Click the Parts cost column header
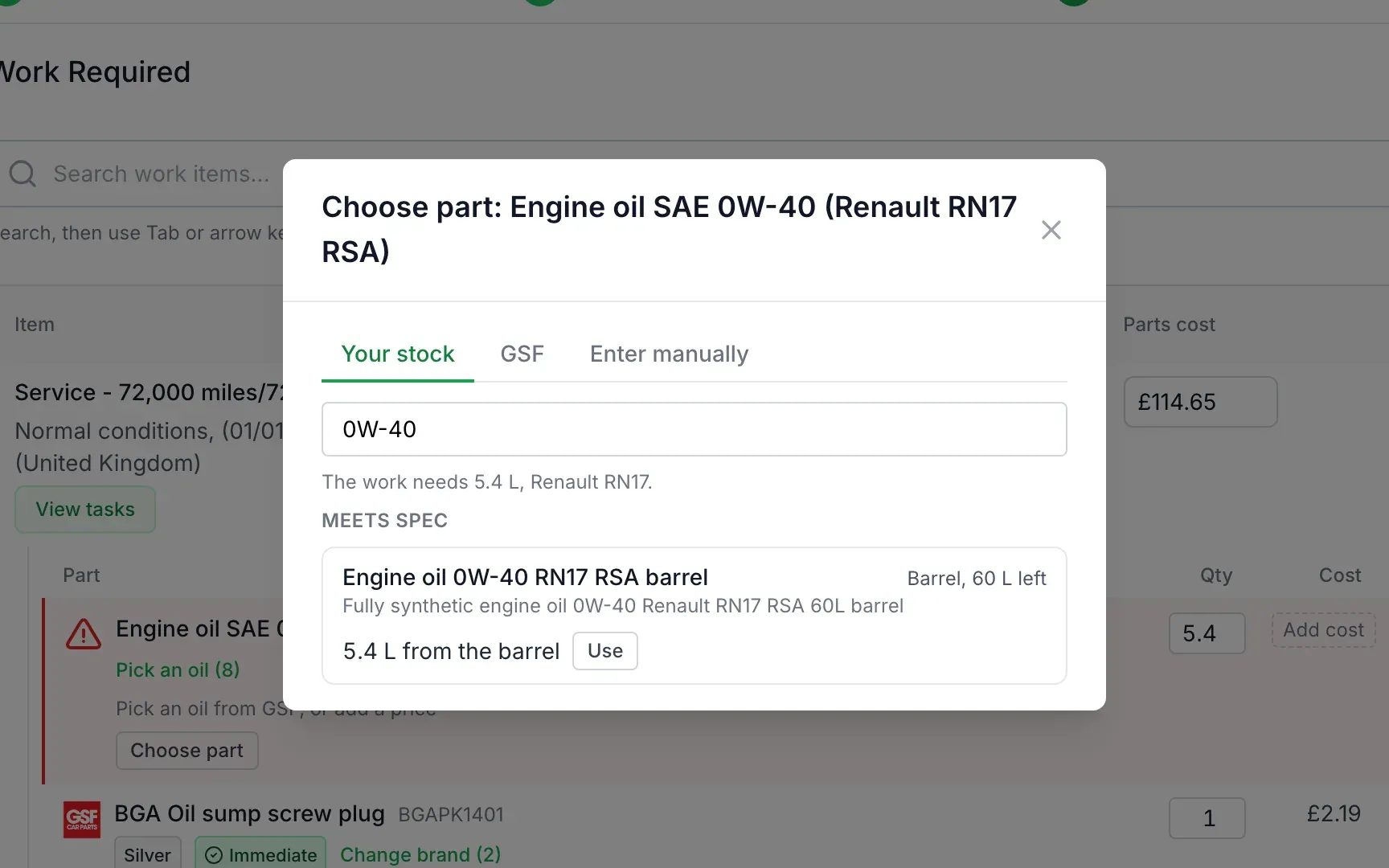Viewport: 1389px width, 868px height. pos(1169,325)
